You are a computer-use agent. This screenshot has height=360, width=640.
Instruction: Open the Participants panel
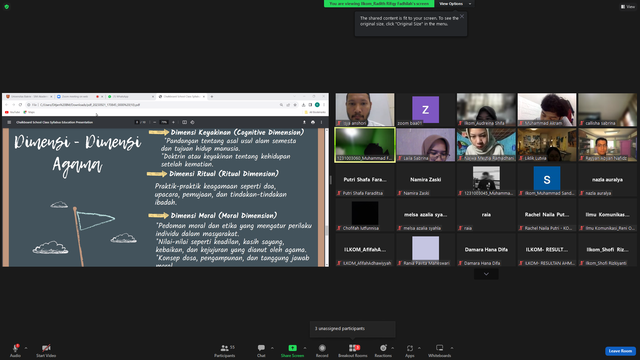(224, 350)
